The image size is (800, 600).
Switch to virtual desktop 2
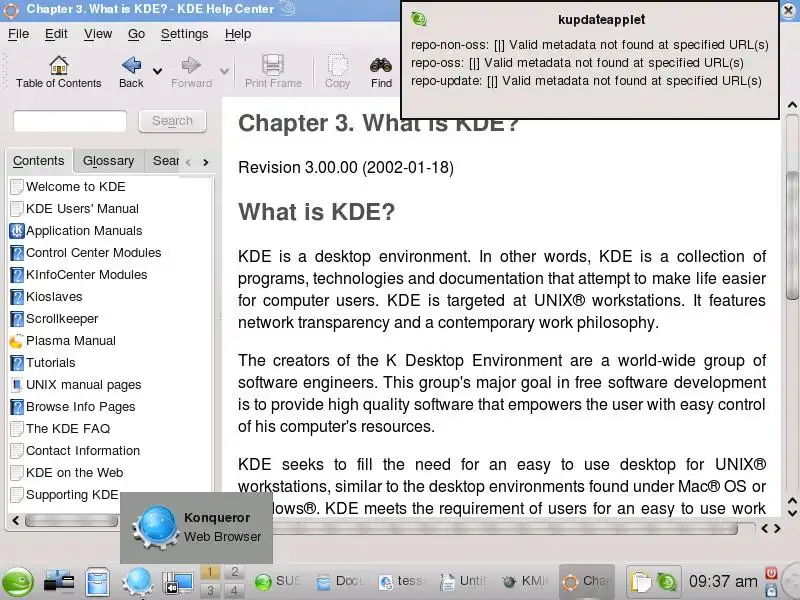[x=234, y=572]
